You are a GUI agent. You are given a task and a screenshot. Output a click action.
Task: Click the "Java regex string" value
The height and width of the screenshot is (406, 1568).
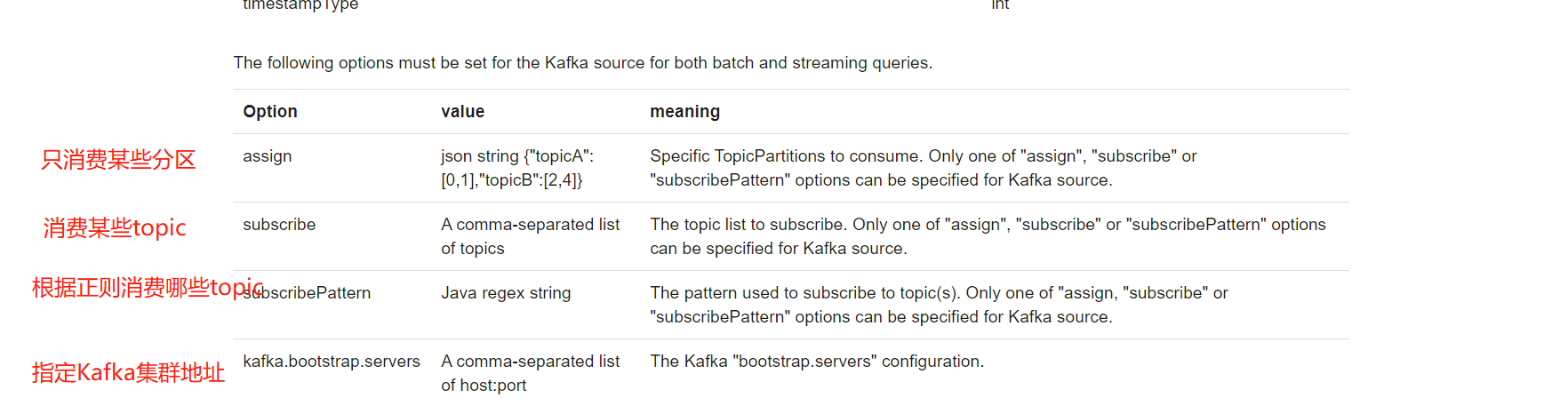click(x=506, y=293)
